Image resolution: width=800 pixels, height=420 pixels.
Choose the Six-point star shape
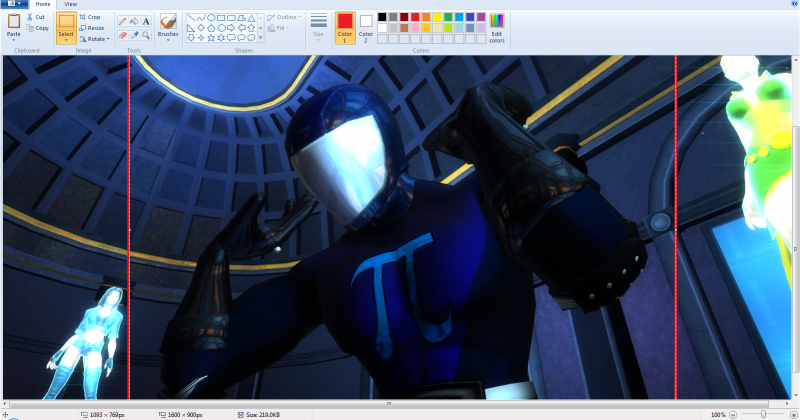coord(221,37)
